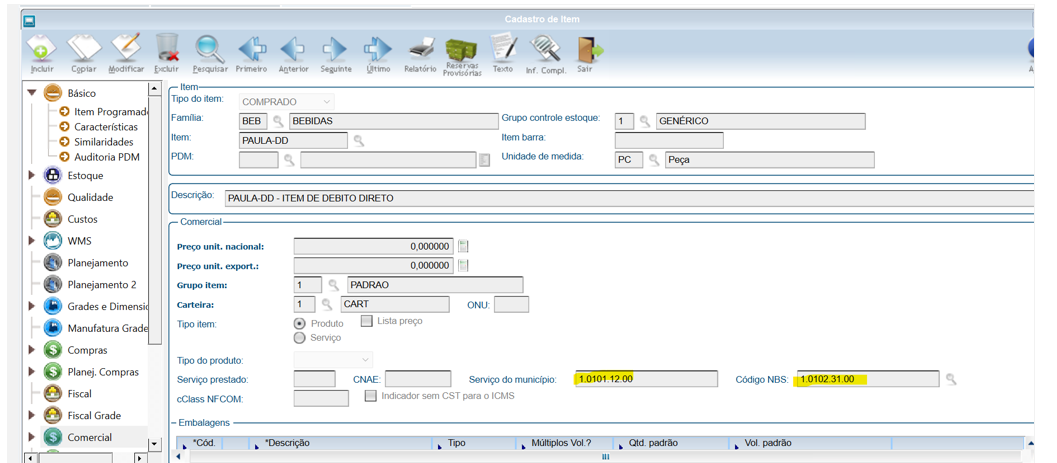Image resolution: width=1057 pixels, height=463 pixels.
Task: Click the cClass NFCOM field
Action: (322, 398)
